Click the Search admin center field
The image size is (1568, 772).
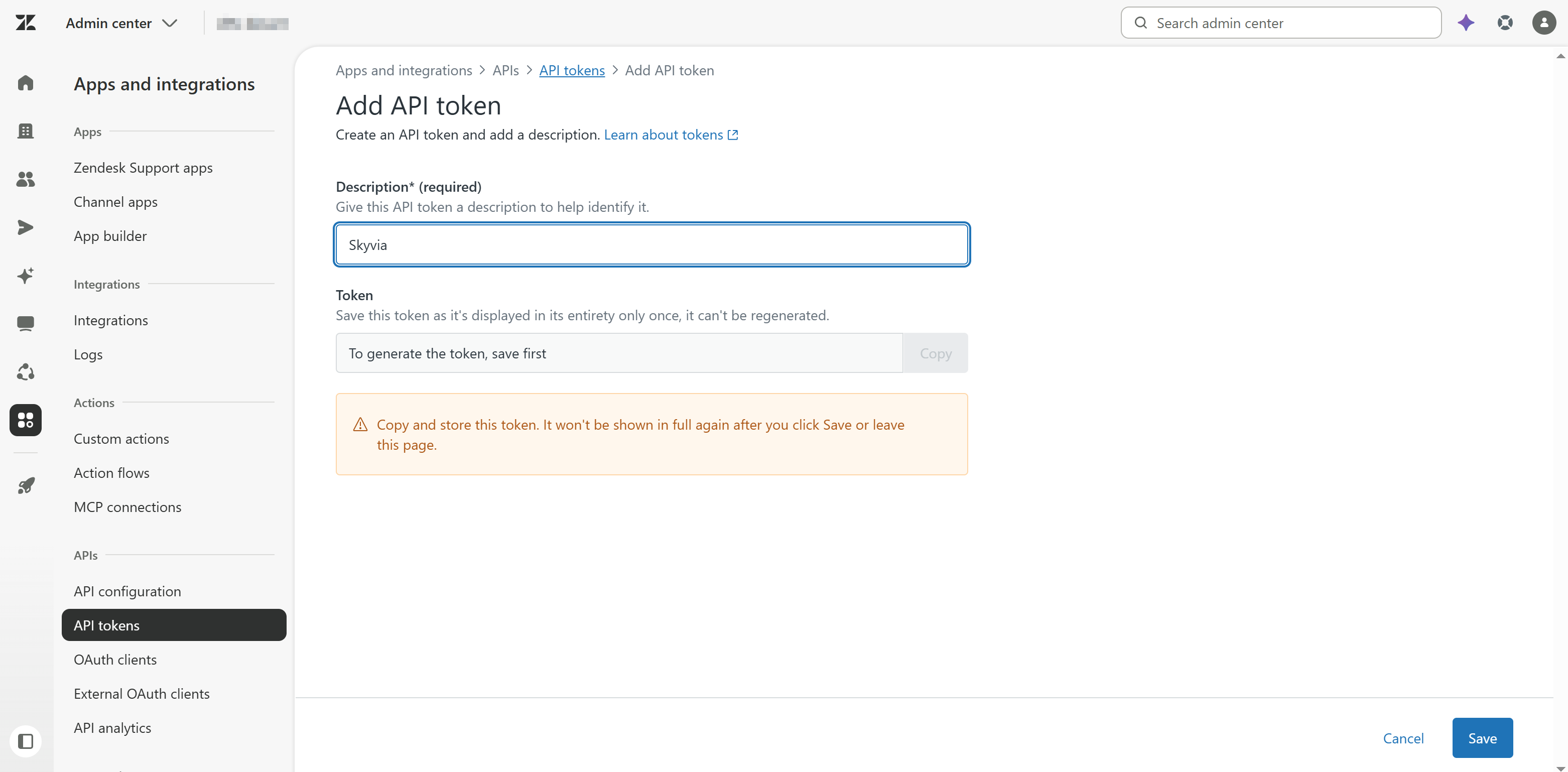(1281, 23)
